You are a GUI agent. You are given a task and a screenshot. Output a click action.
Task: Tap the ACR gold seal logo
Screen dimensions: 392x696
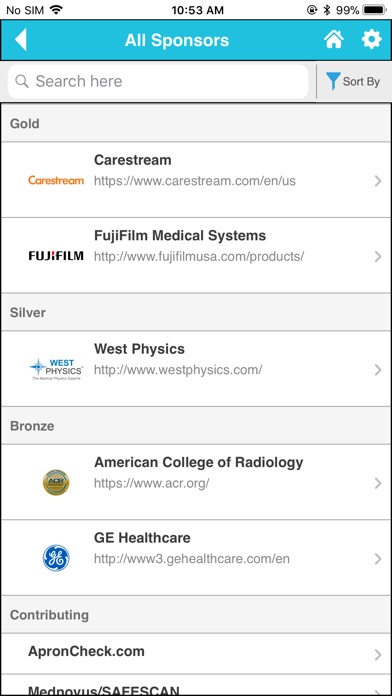pos(56,482)
